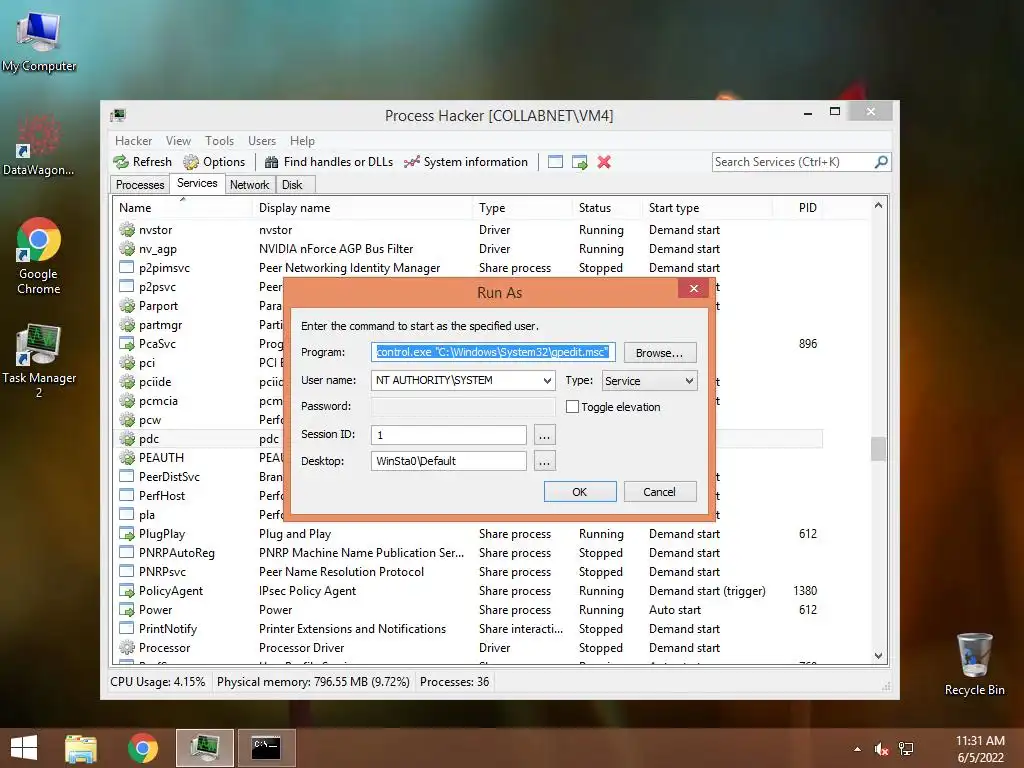Open Chrome from the taskbar
The image size is (1024, 768).
tap(142, 748)
